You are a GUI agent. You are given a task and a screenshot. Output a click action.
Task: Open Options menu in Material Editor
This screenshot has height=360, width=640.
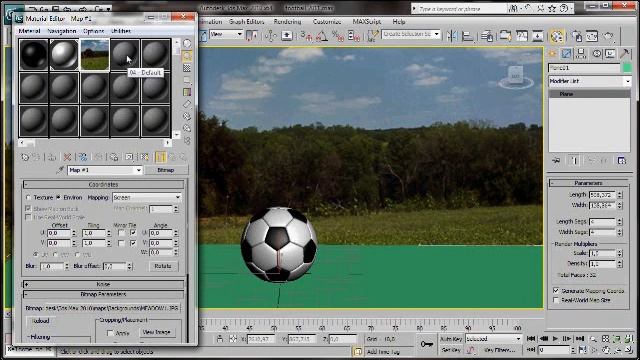tap(93, 31)
